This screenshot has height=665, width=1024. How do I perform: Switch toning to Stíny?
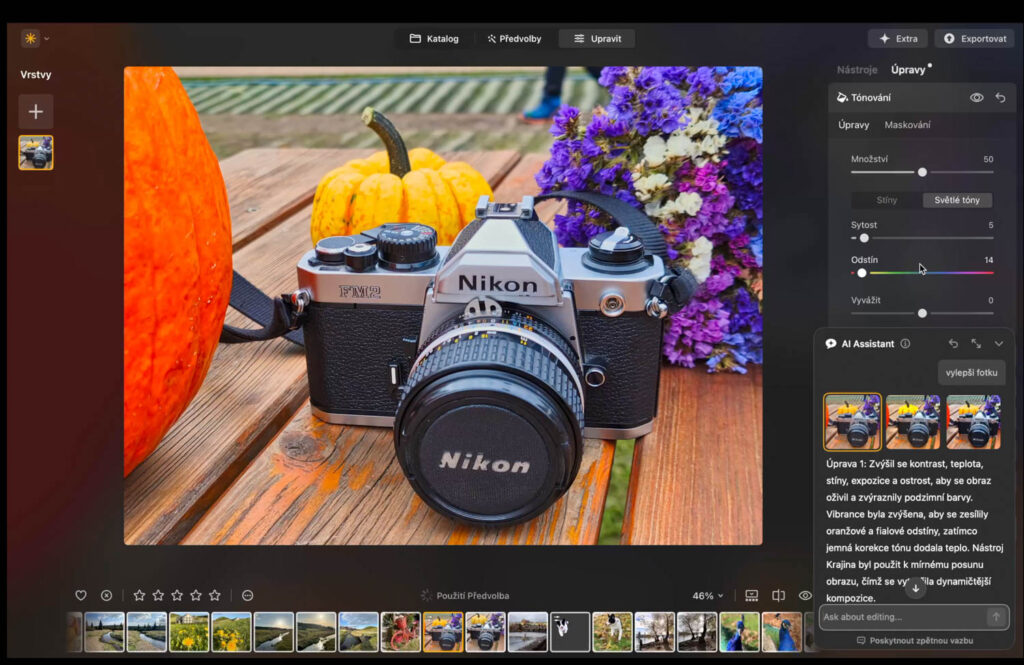coord(886,200)
